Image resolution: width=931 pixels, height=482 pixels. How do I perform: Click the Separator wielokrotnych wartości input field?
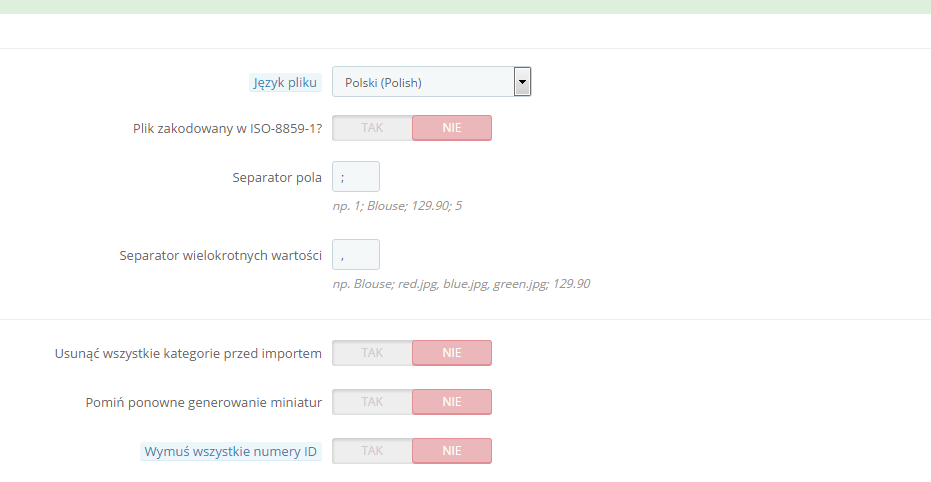pyautogui.click(x=356, y=255)
